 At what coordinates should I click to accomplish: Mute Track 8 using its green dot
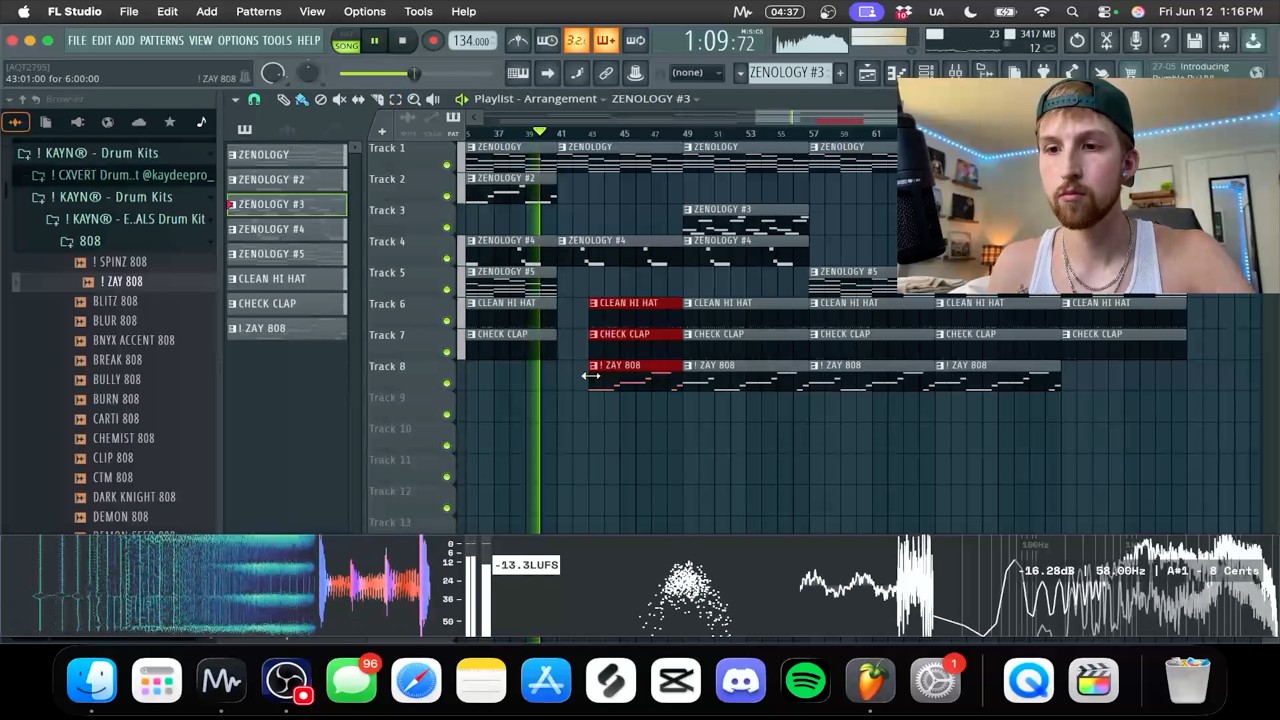click(x=447, y=383)
